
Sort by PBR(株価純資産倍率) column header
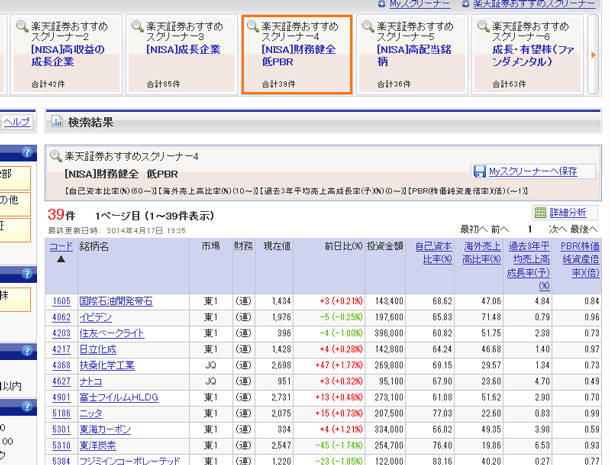(580, 259)
